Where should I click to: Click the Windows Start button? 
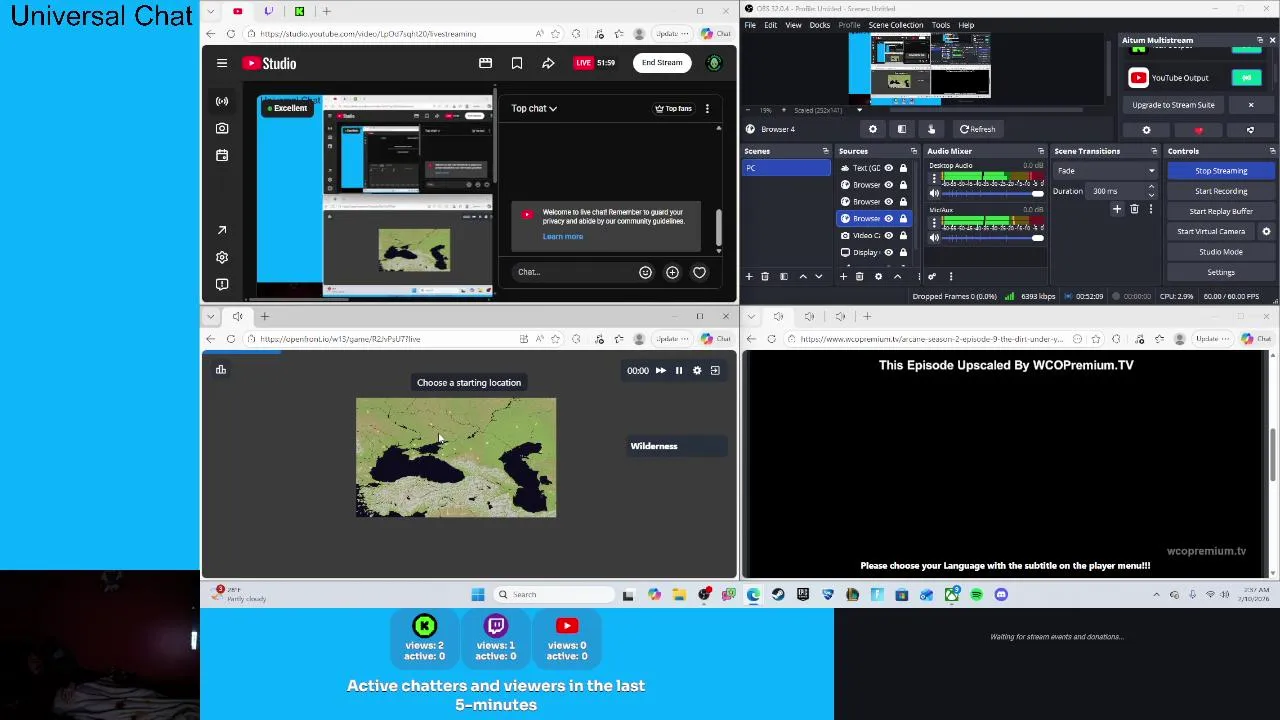[478, 595]
